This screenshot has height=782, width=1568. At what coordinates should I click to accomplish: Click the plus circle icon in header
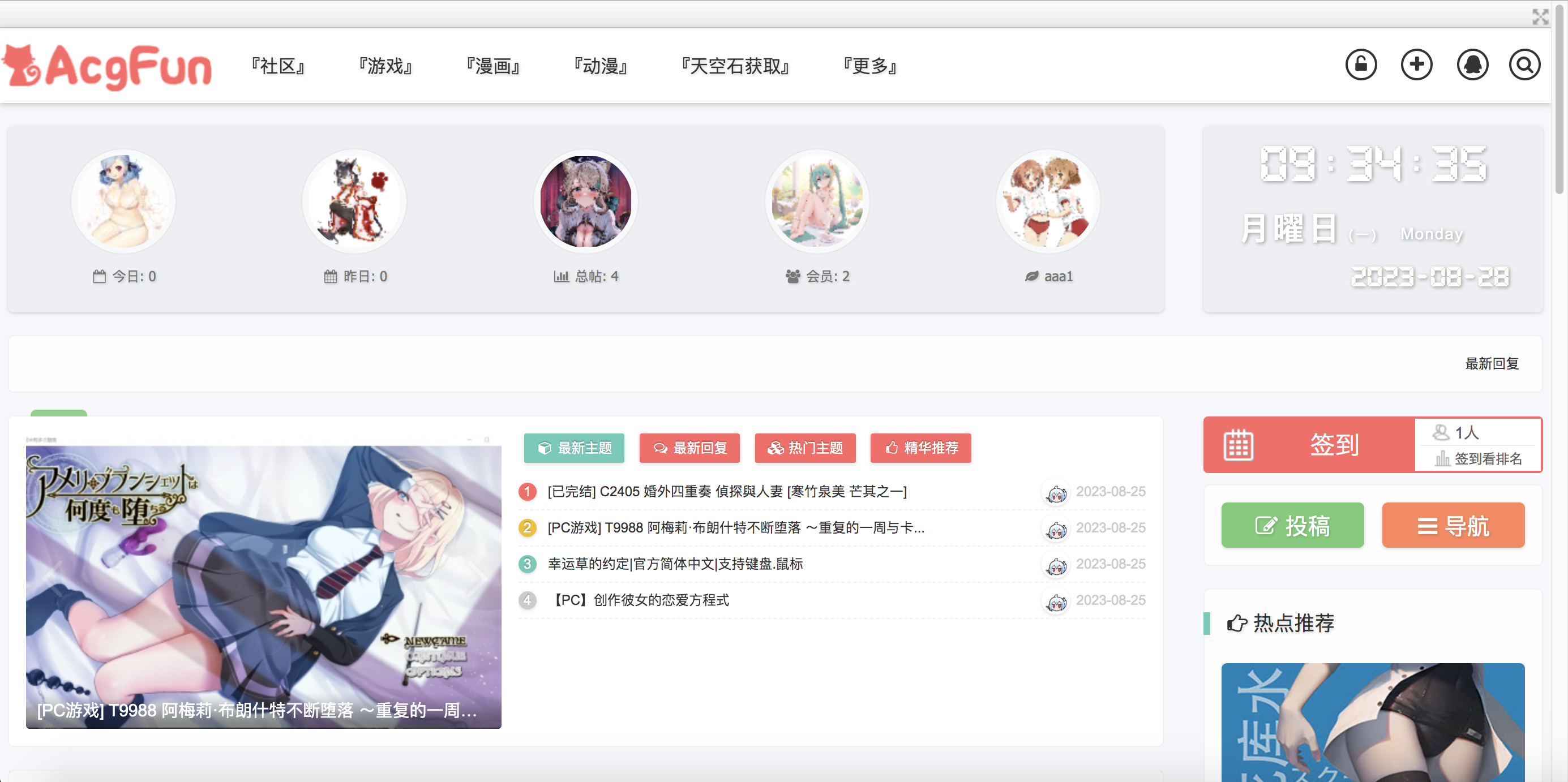pos(1416,65)
